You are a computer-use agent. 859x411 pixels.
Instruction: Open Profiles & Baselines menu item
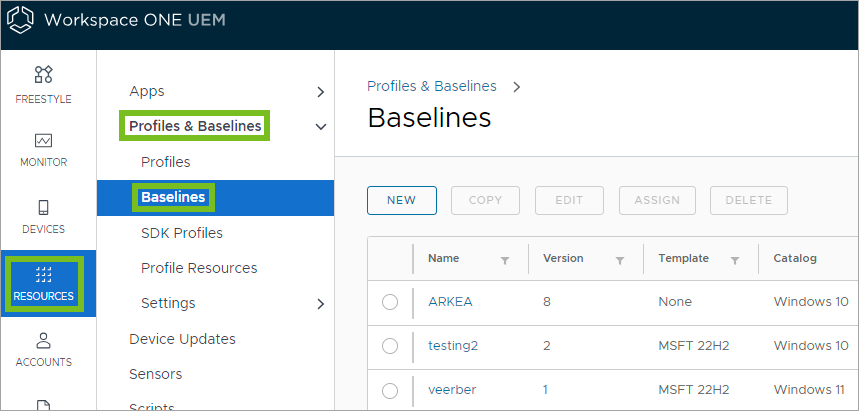[x=195, y=126]
